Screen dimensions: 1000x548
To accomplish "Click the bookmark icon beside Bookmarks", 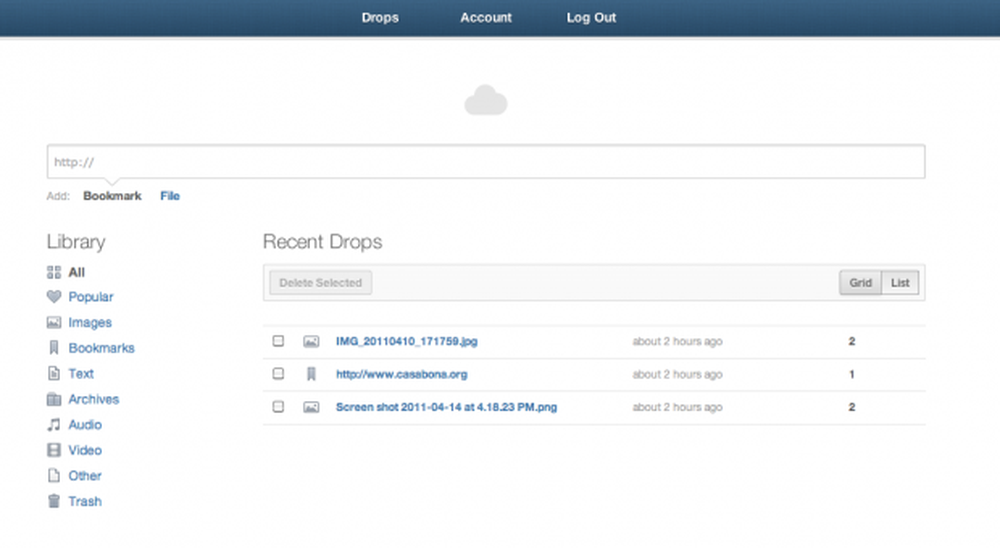I will tap(54, 348).
